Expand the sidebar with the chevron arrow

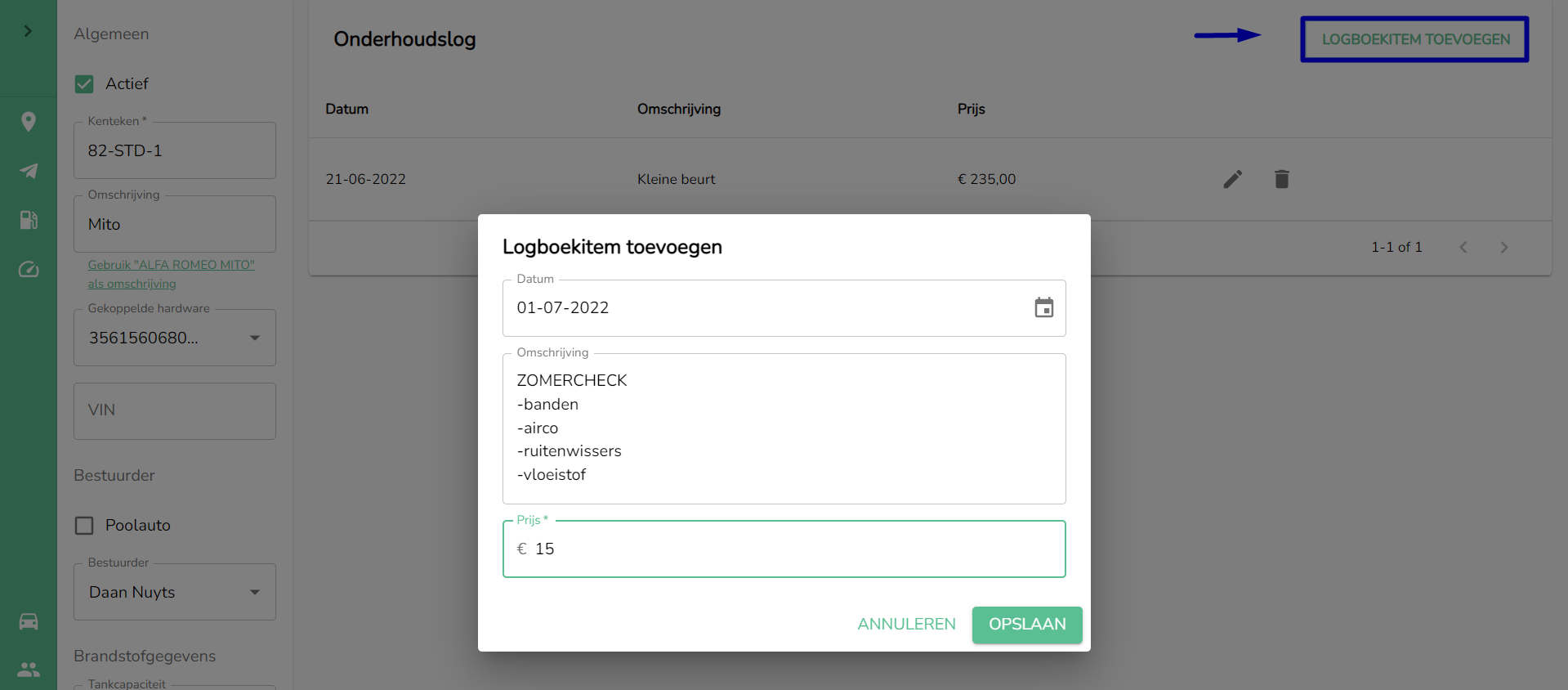[28, 31]
